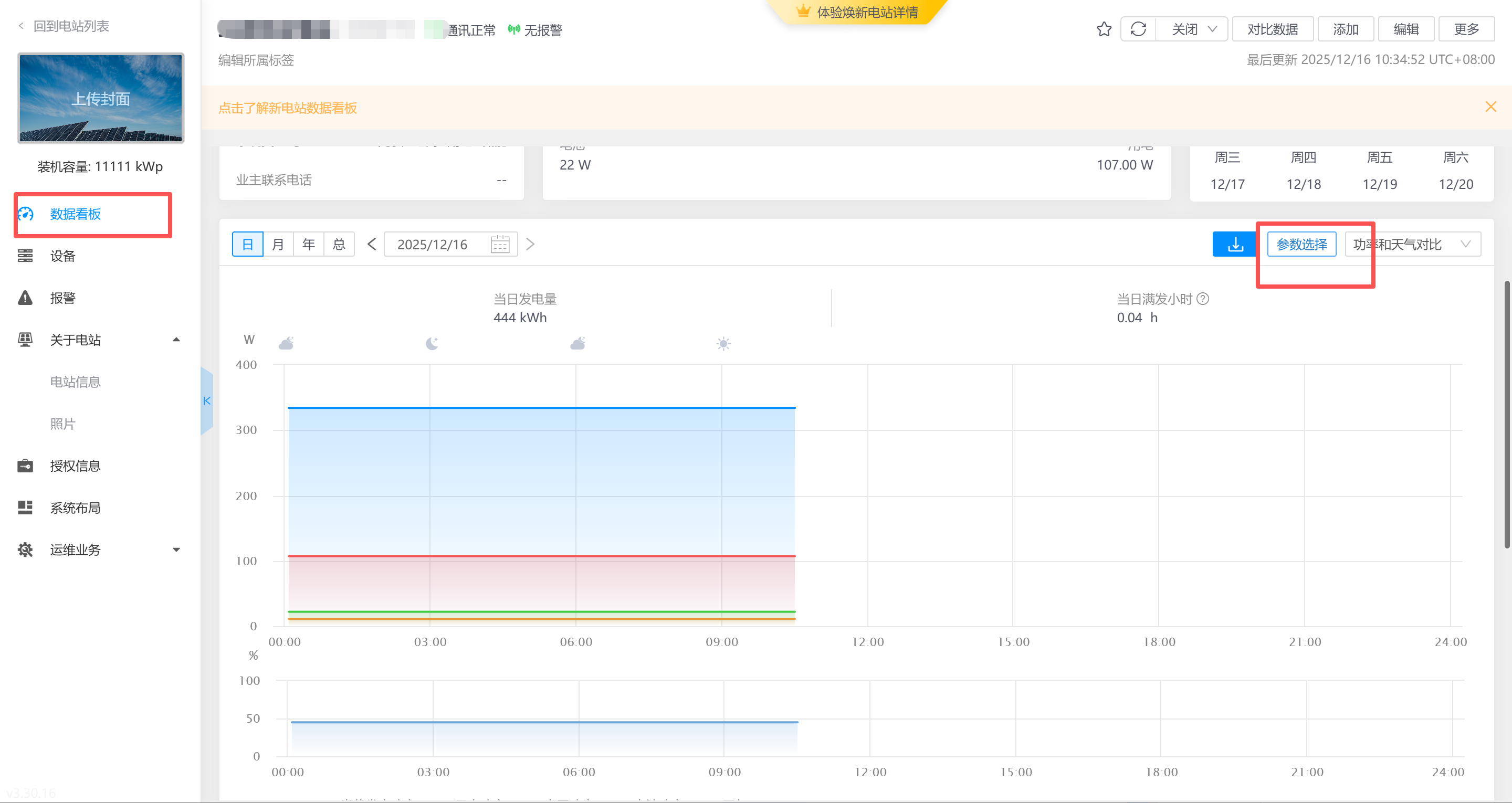Open the calendar date picker icon
Image resolution: width=1512 pixels, height=803 pixels.
499,244
